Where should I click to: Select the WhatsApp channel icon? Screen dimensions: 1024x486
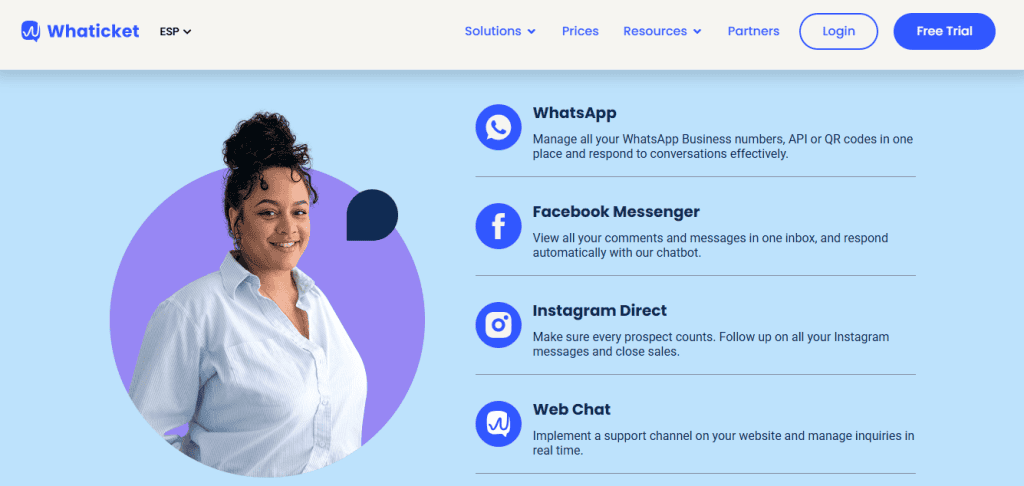point(498,127)
